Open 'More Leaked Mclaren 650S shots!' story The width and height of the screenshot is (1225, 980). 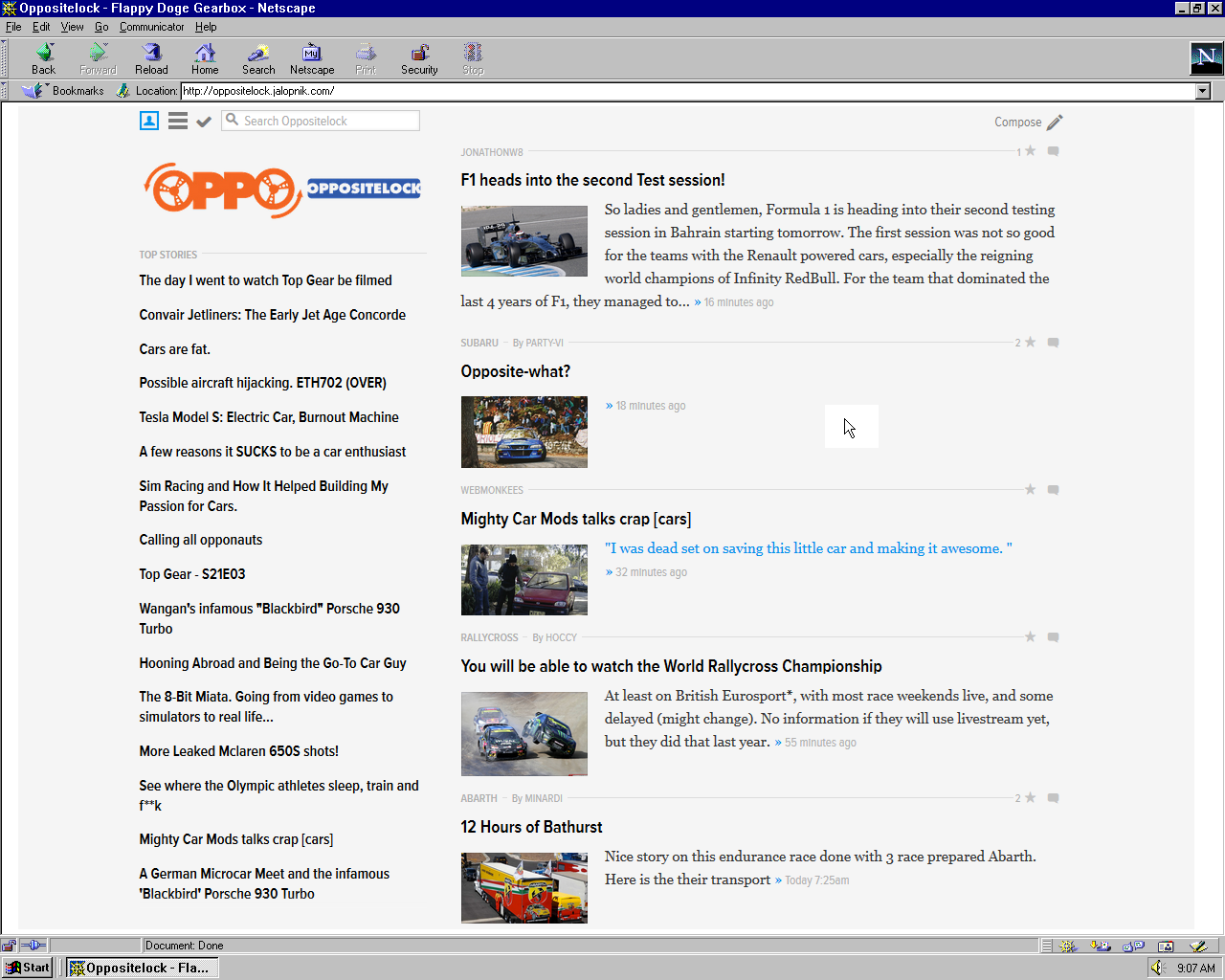(x=238, y=751)
